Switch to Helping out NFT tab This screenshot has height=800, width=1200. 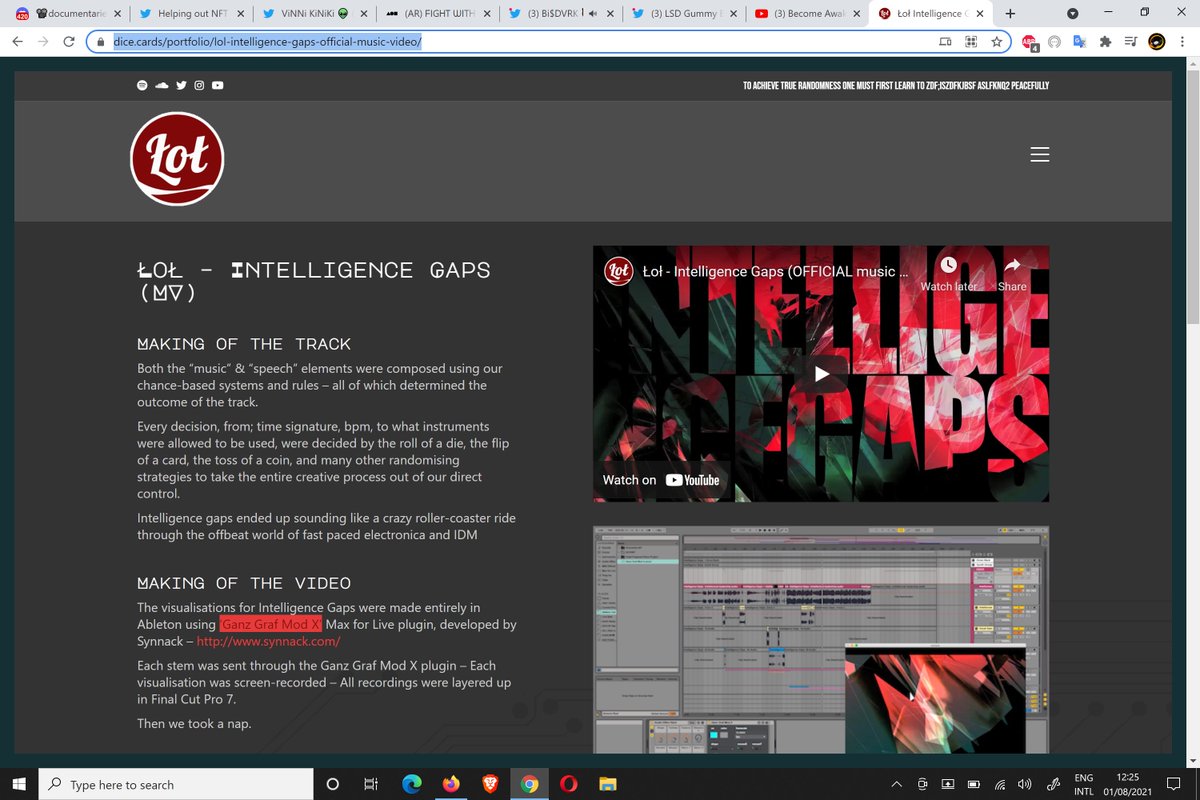tap(191, 14)
